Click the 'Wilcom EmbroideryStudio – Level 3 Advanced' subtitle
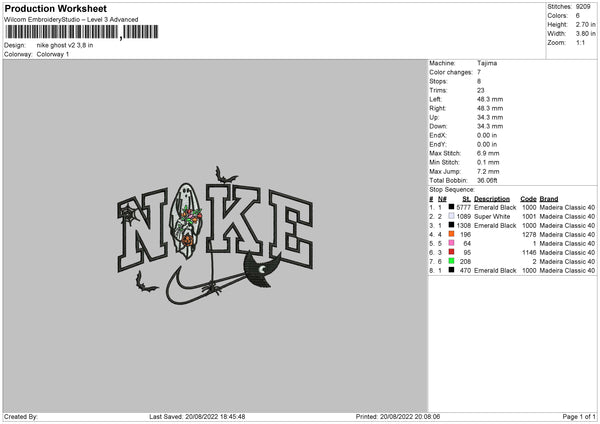Screen dimensions: 600x424 coord(71,20)
